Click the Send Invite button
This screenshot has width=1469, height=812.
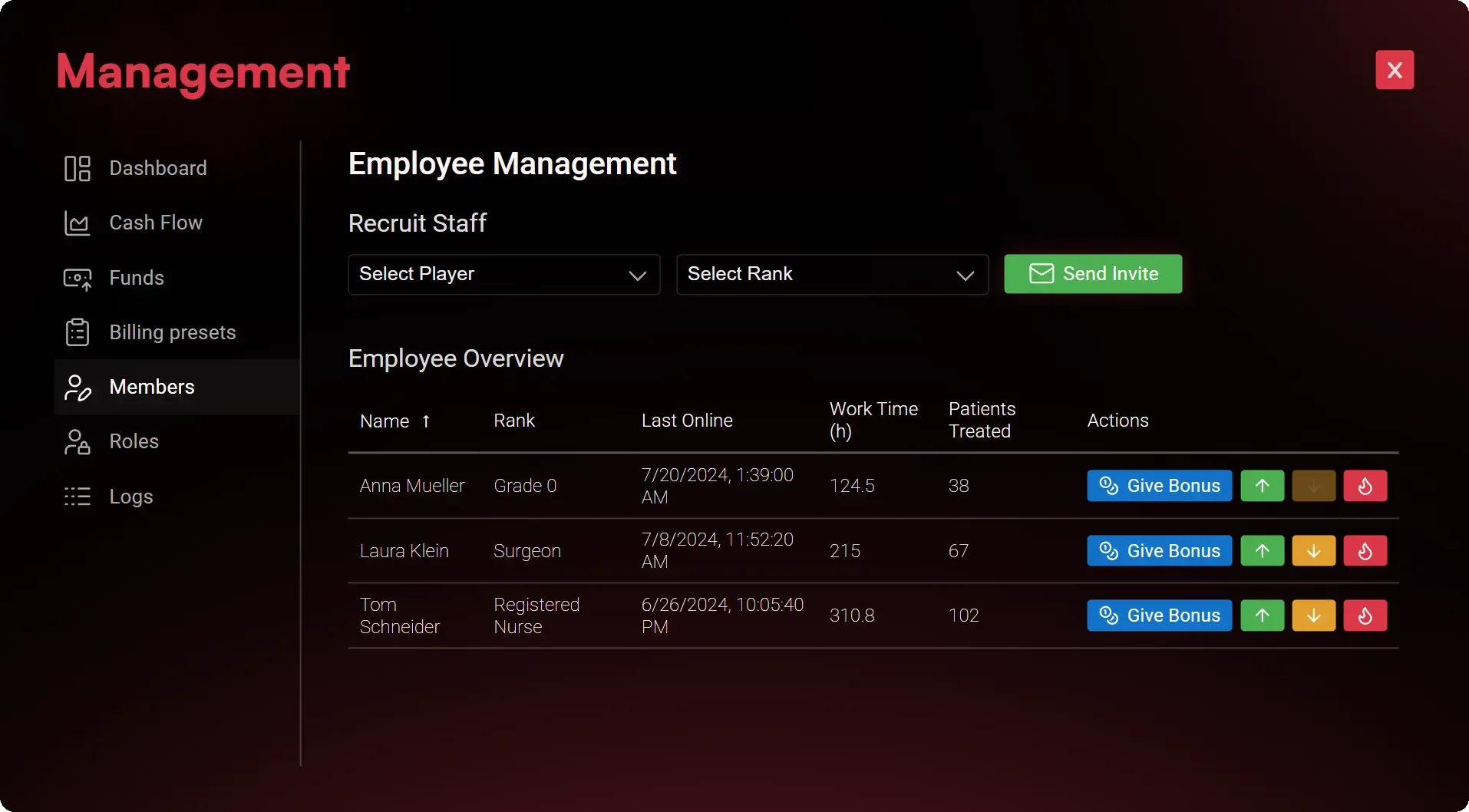1092,273
